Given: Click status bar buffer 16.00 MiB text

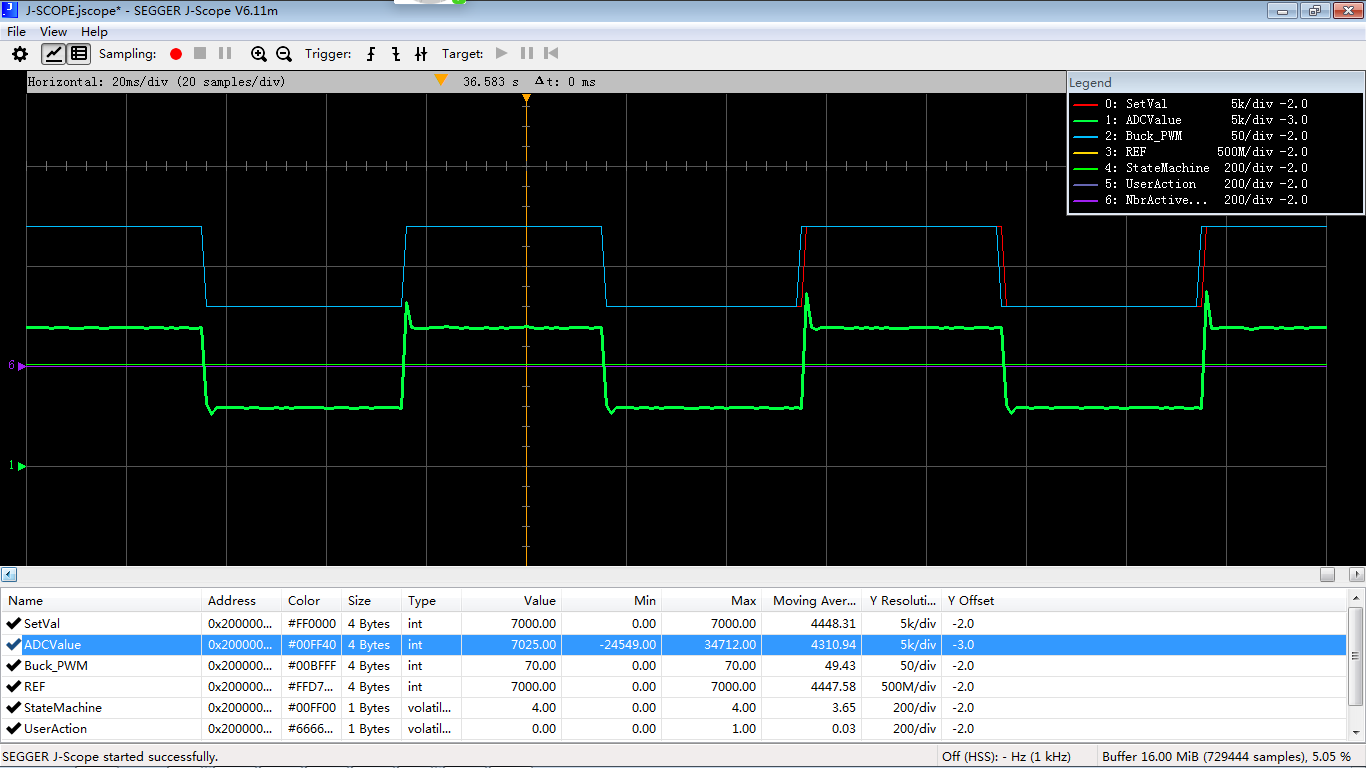Looking at the screenshot, I should click(1226, 757).
